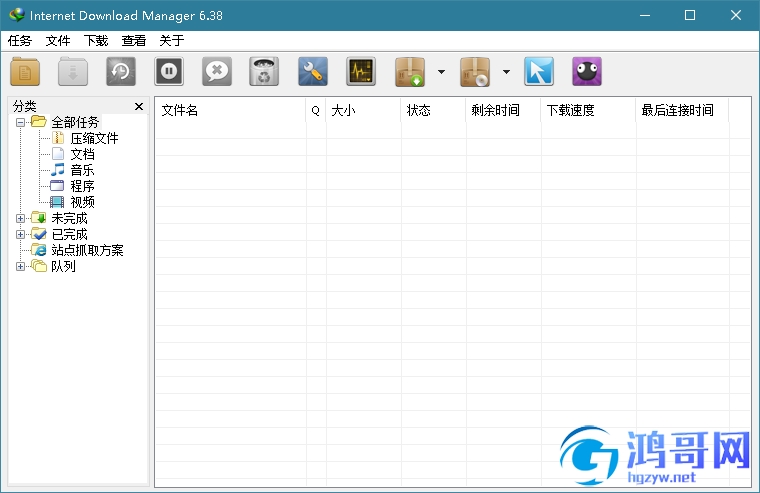Open the 文件 menu
The height and width of the screenshot is (493, 760).
pyautogui.click(x=58, y=41)
